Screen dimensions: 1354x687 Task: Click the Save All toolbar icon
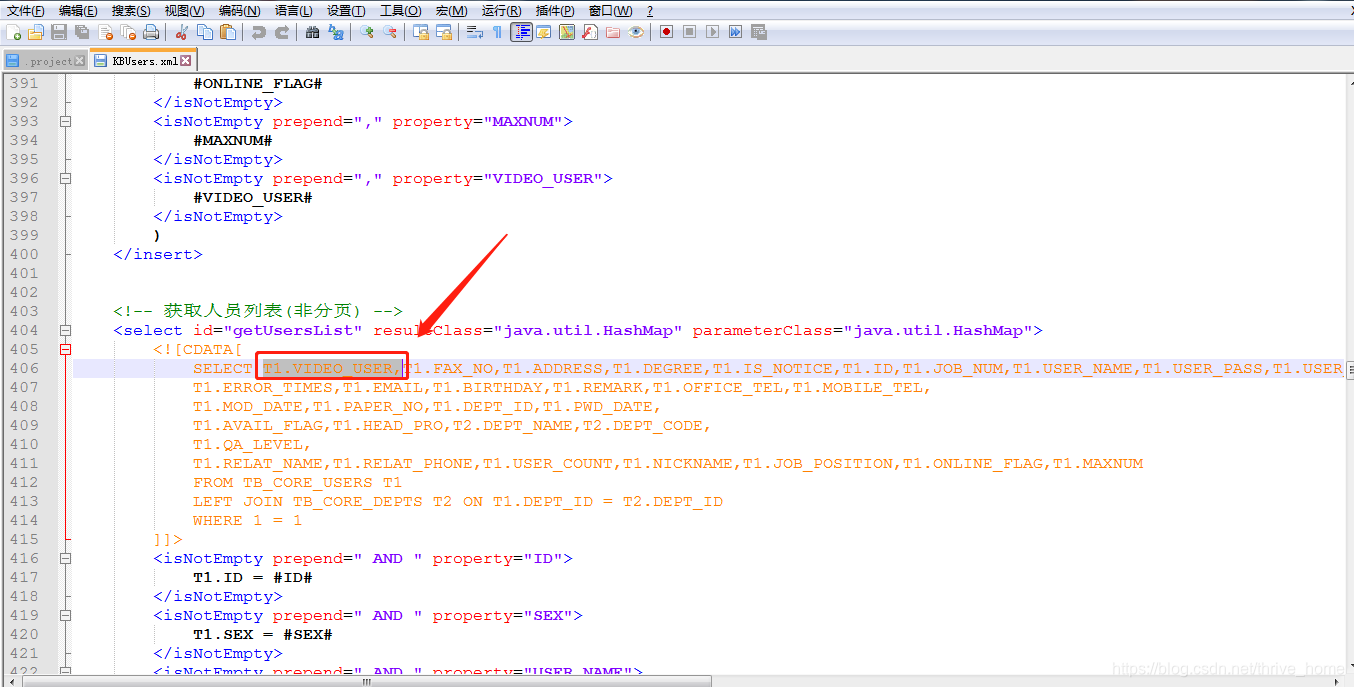[x=82, y=32]
